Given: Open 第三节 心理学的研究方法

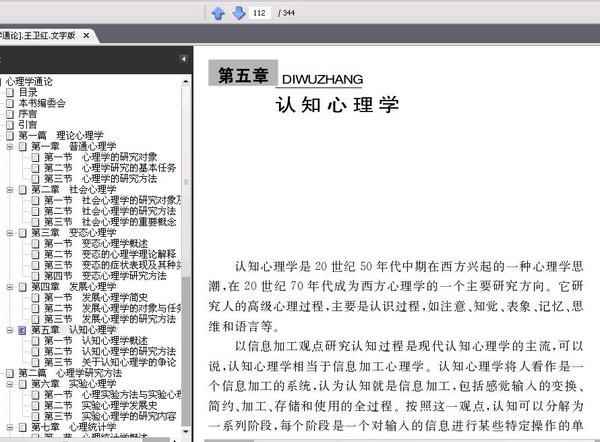Looking at the screenshot, I should click(101, 178).
